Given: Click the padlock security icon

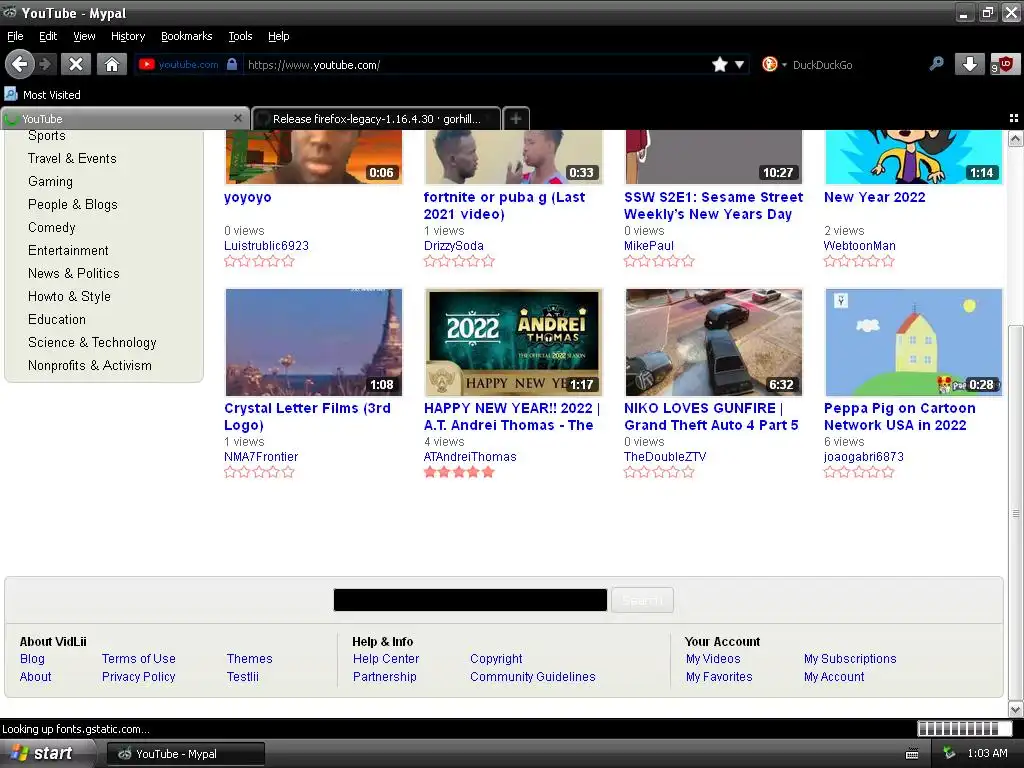Looking at the screenshot, I should 232,64.
